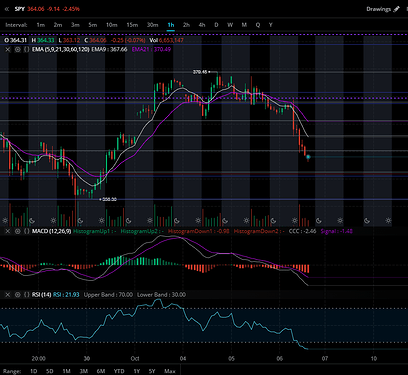Click the 07 date label on time axis
408x375 pixels.
coord(325,359)
